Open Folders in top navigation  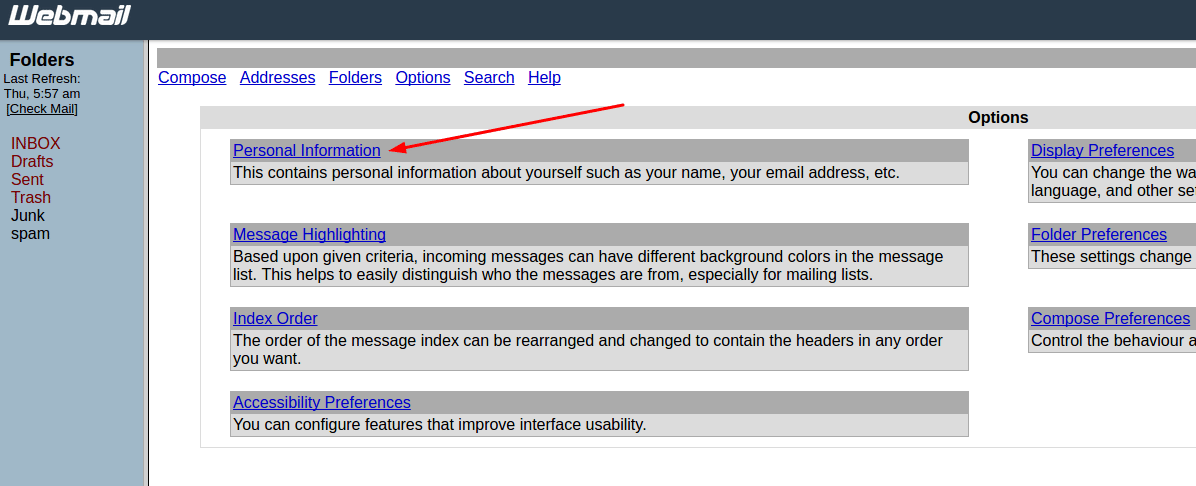355,78
